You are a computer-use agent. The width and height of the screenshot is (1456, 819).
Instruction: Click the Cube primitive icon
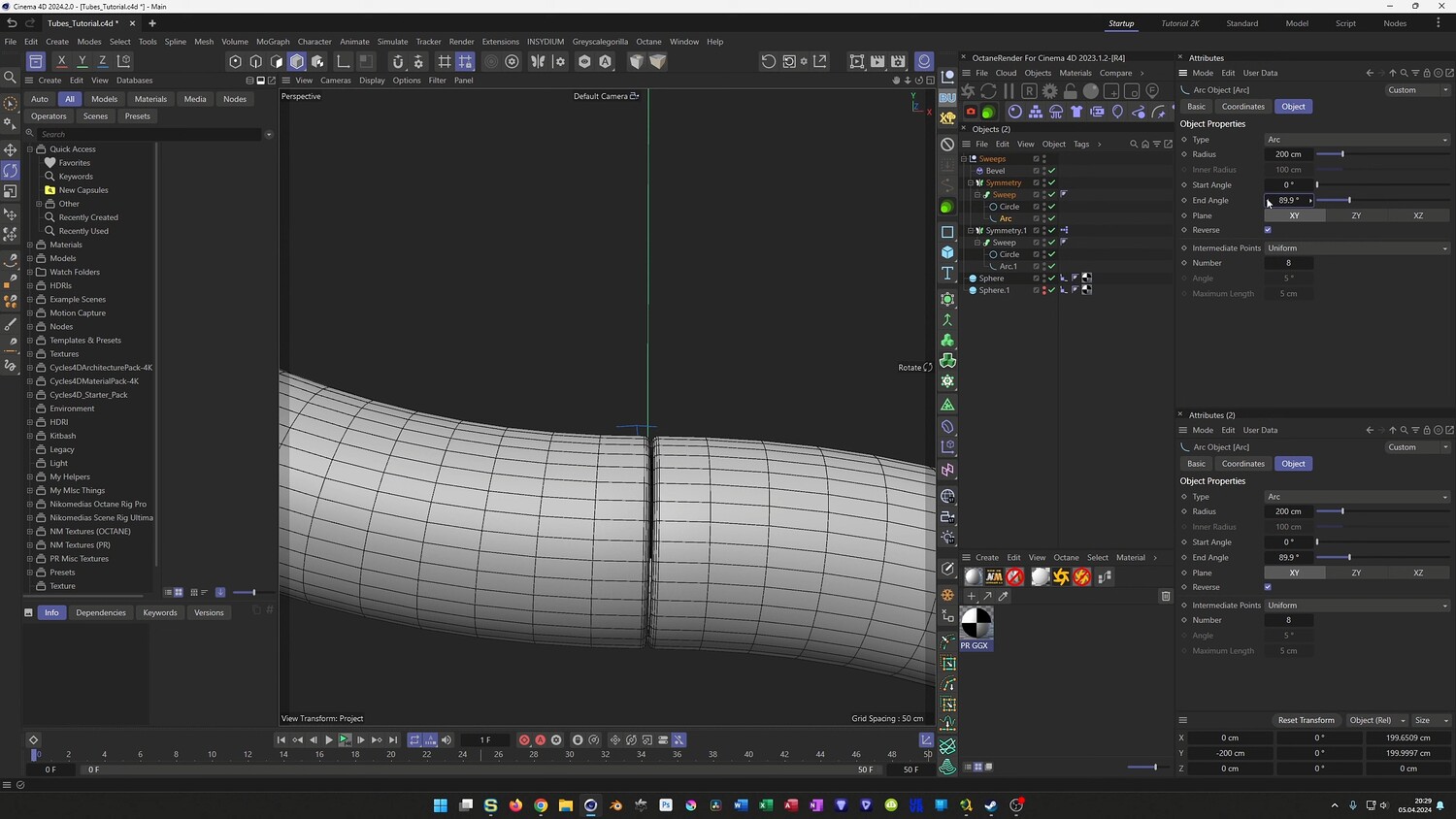[947, 252]
